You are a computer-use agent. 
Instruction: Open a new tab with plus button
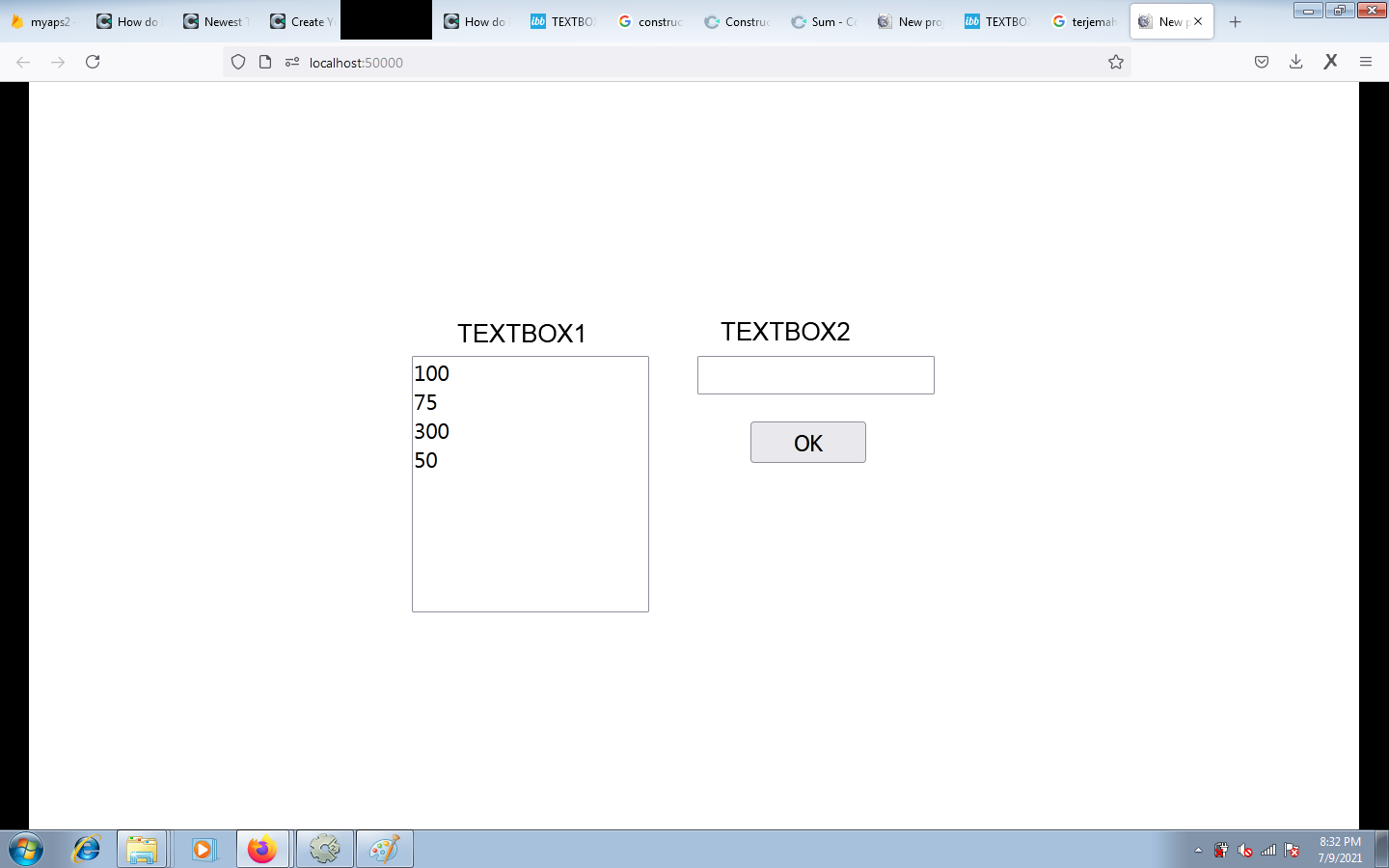[x=1236, y=21]
